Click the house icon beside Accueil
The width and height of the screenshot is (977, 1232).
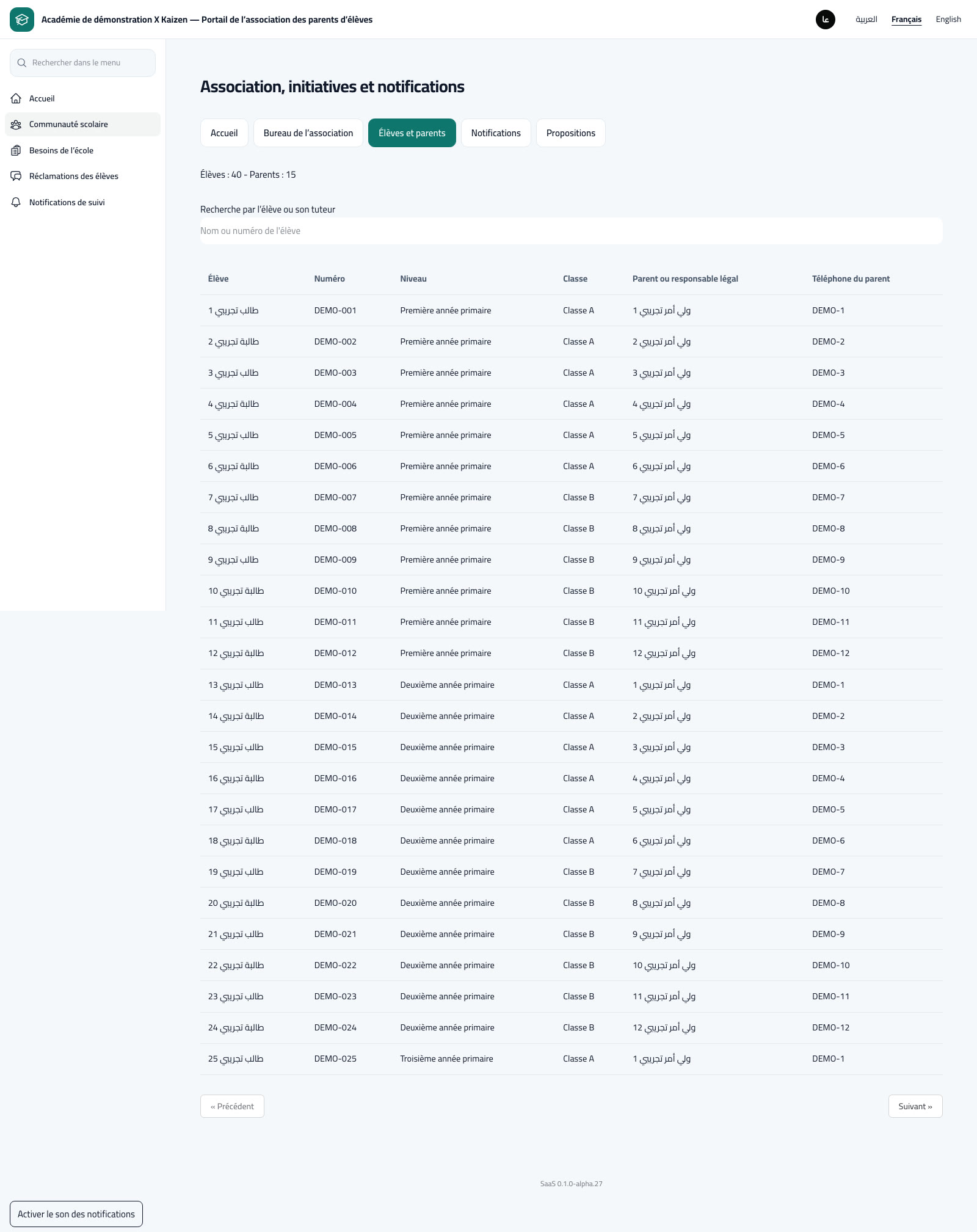[16, 98]
